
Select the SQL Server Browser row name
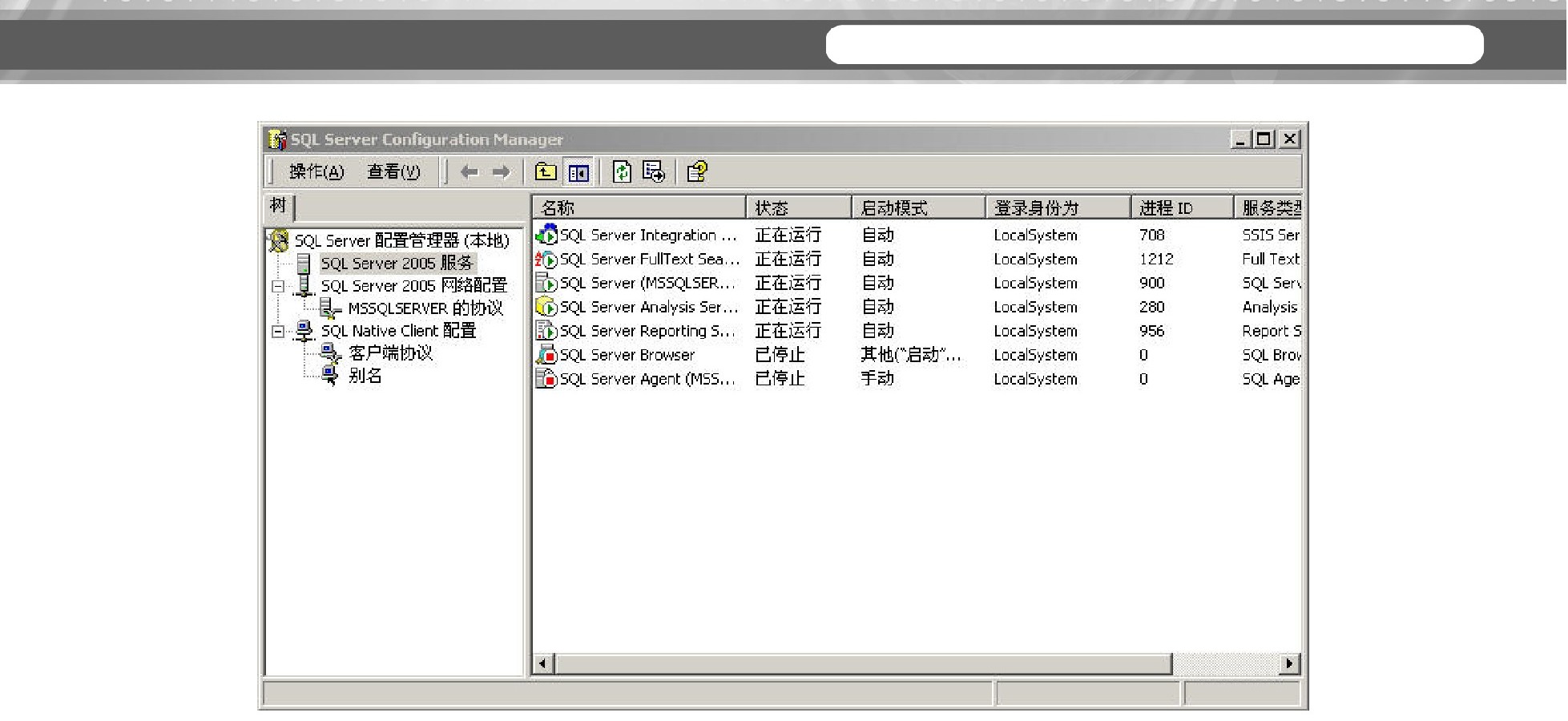tap(627, 355)
